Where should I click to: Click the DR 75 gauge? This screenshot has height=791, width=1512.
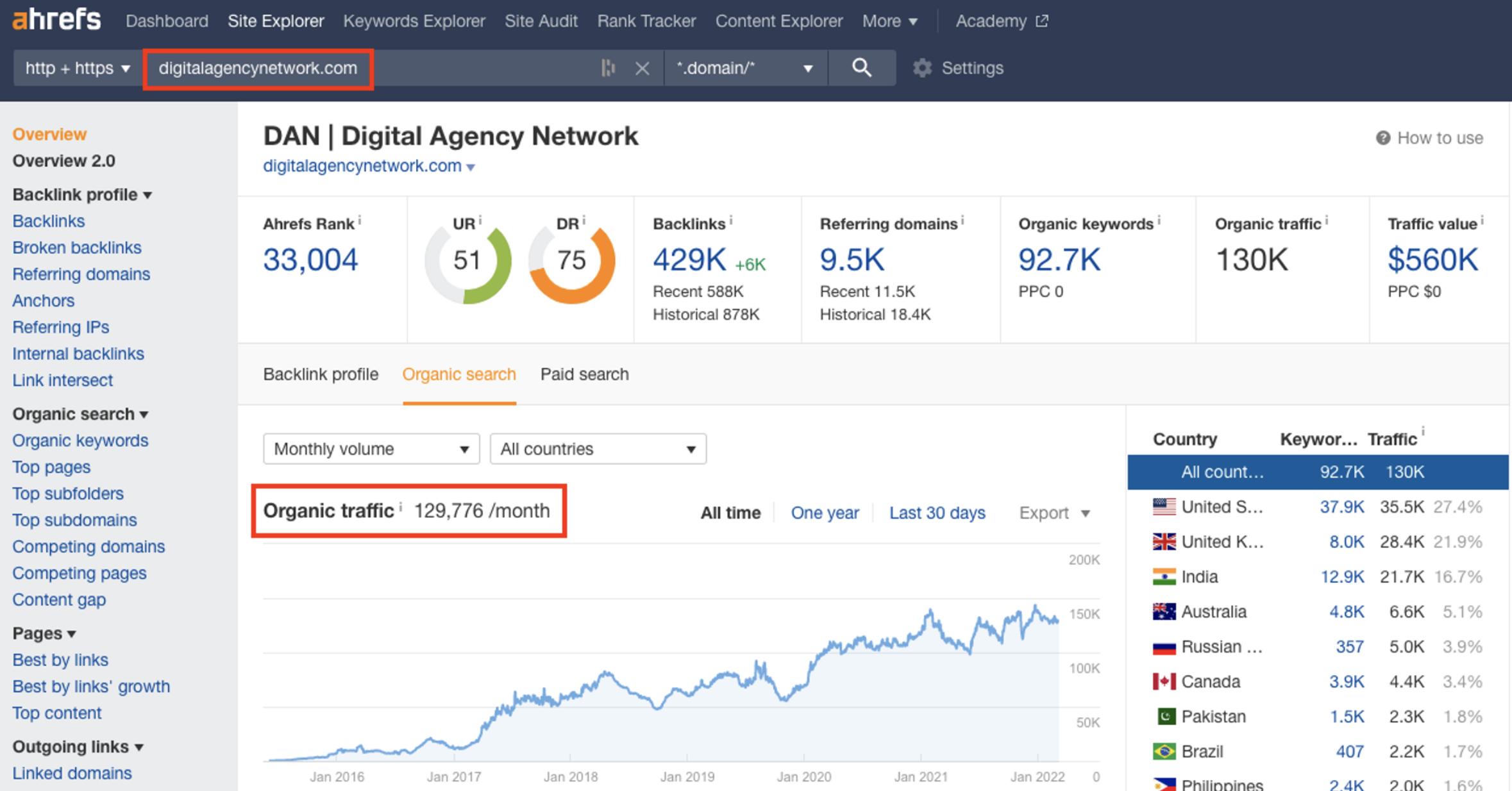pos(571,260)
